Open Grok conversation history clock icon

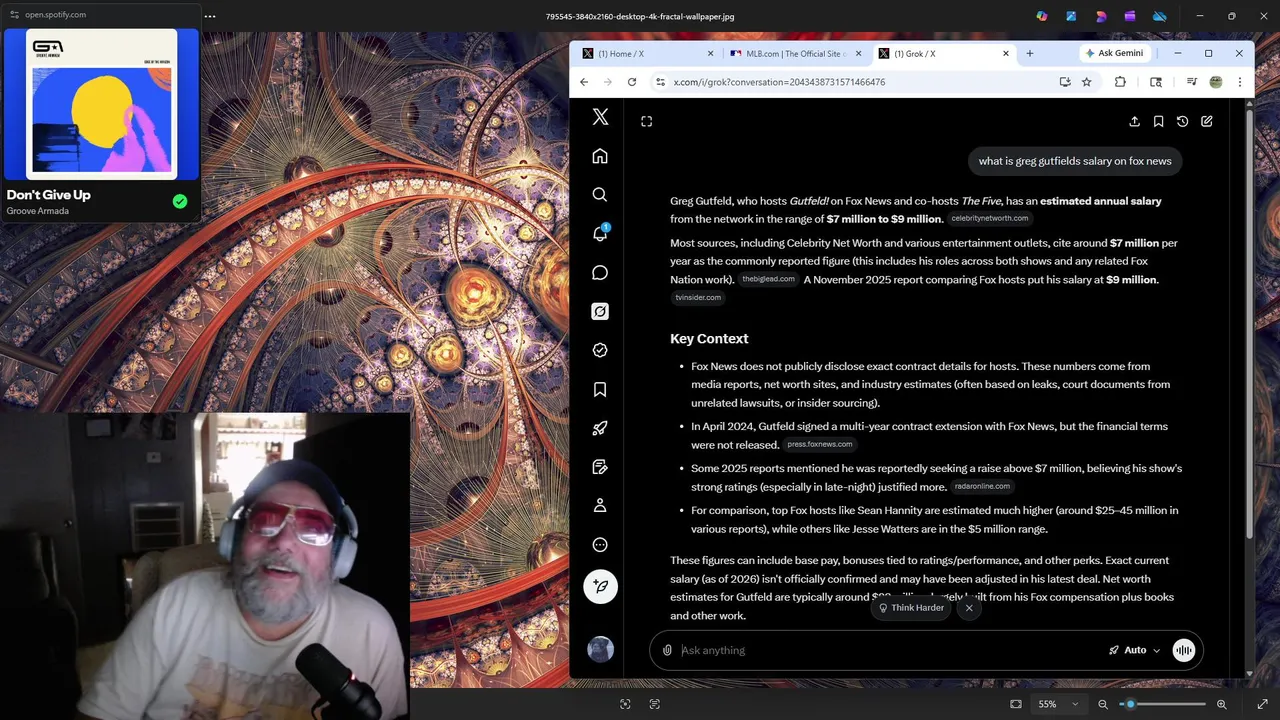[x=1182, y=121]
